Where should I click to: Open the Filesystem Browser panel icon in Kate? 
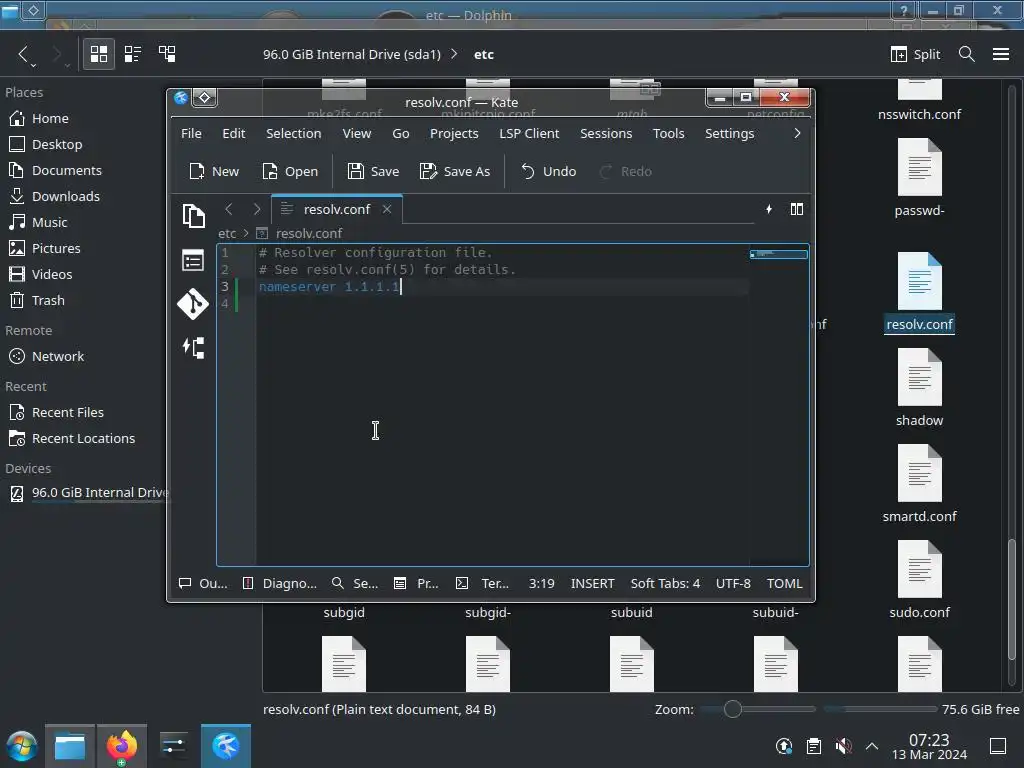click(x=193, y=261)
